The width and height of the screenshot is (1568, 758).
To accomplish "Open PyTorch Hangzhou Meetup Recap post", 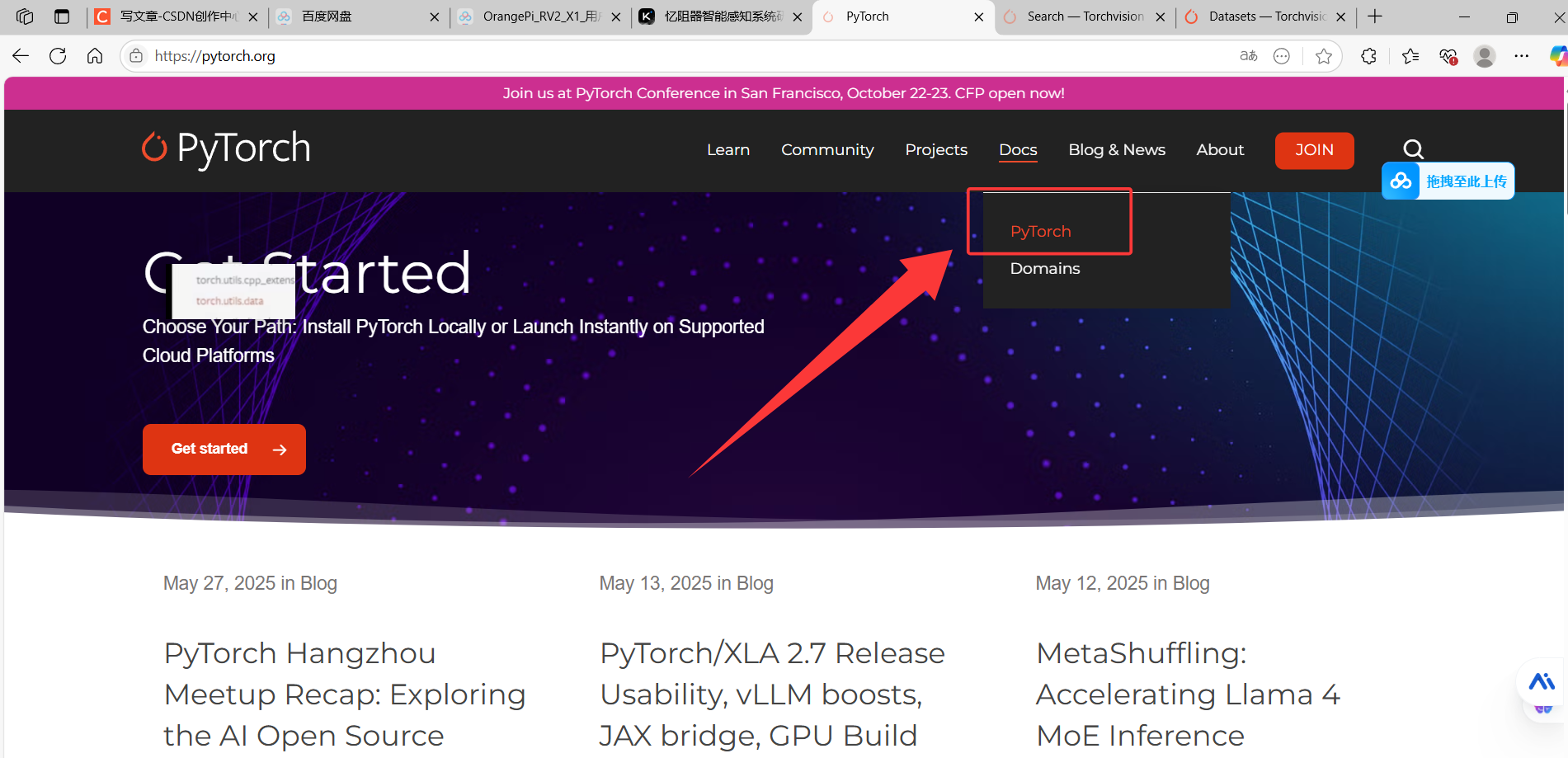I will point(345,694).
